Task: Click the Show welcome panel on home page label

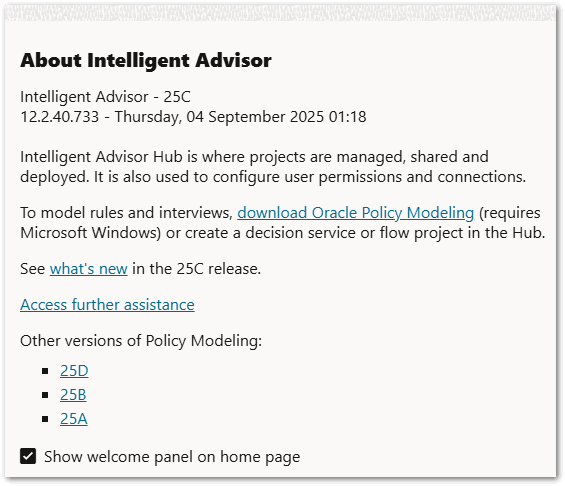Action: (172, 457)
